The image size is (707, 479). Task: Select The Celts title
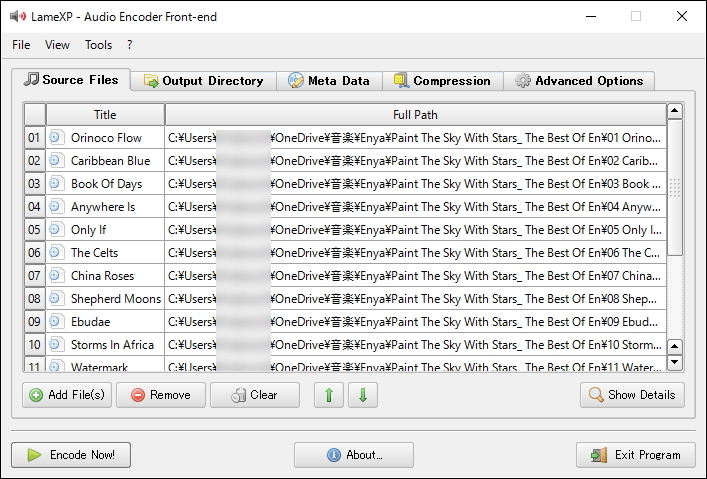coord(94,253)
